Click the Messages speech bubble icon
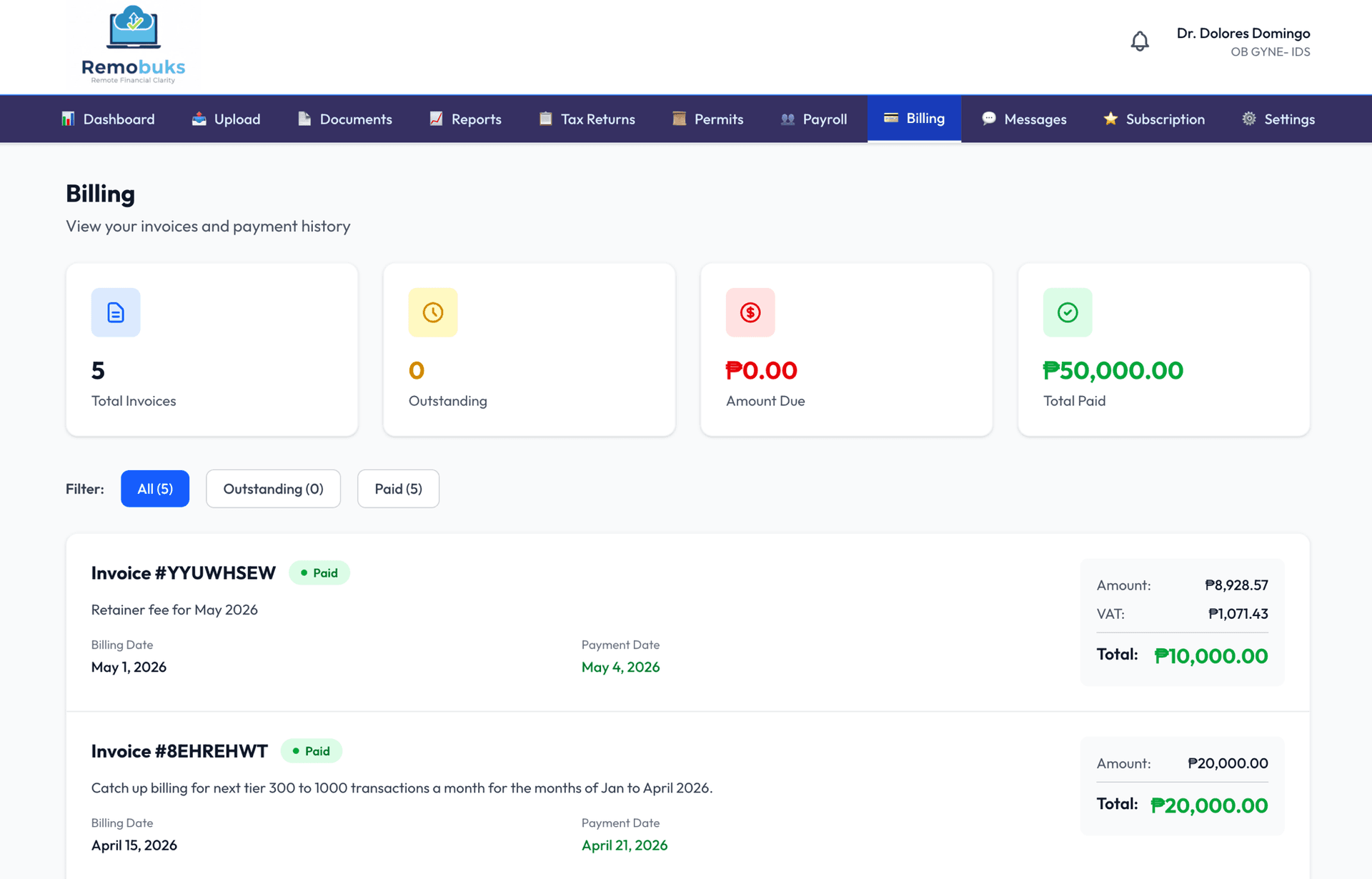Viewport: 1372px width, 879px height. pos(989,119)
